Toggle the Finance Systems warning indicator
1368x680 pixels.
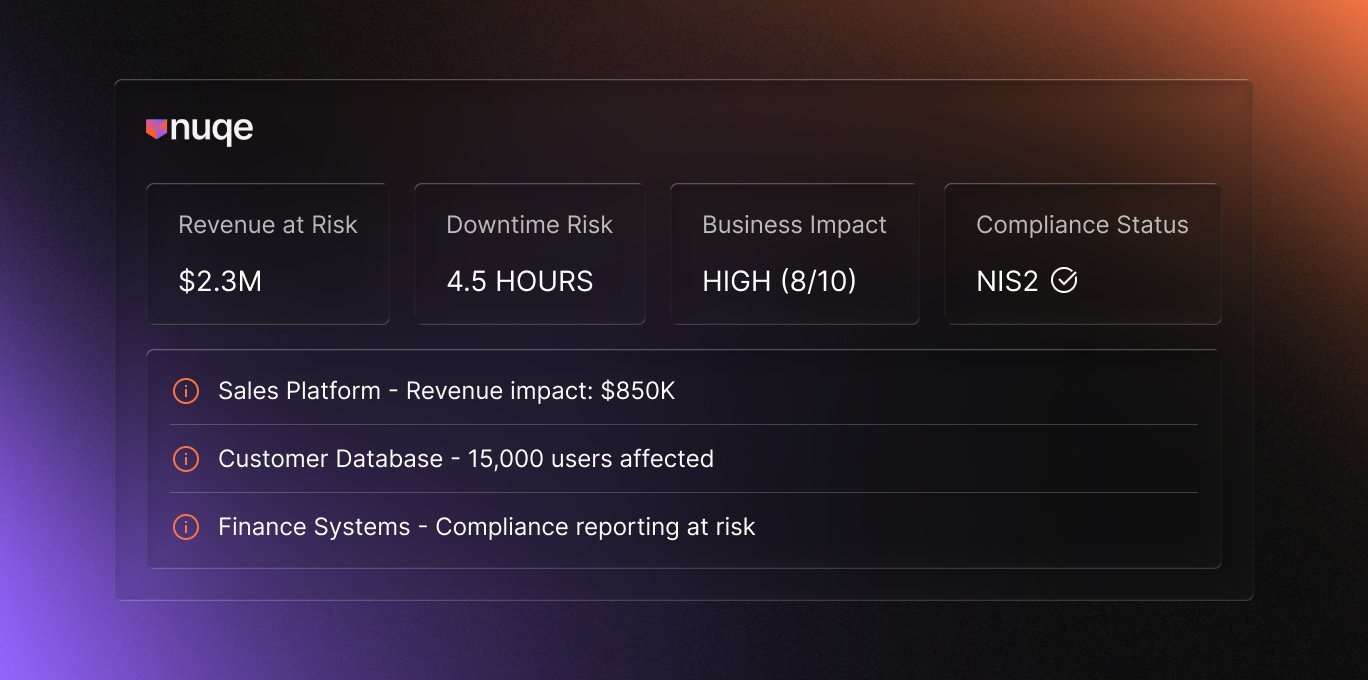(x=185, y=527)
